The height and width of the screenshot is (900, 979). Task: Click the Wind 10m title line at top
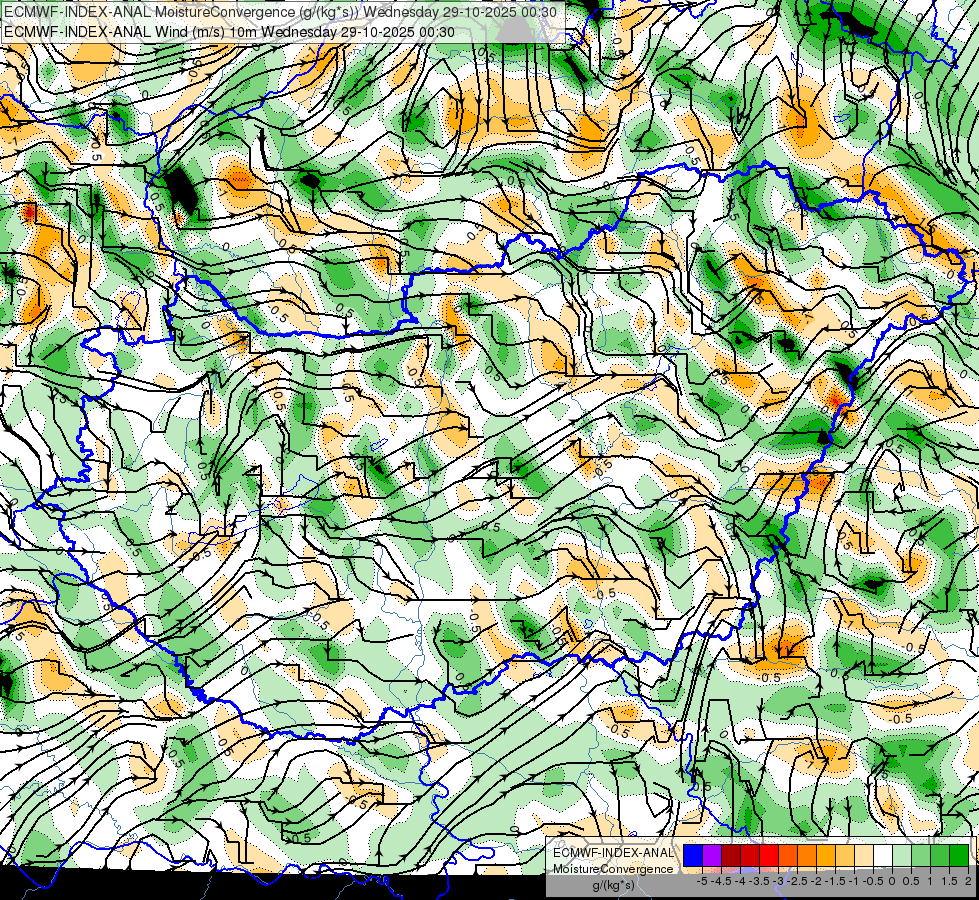pyautogui.click(x=229, y=32)
